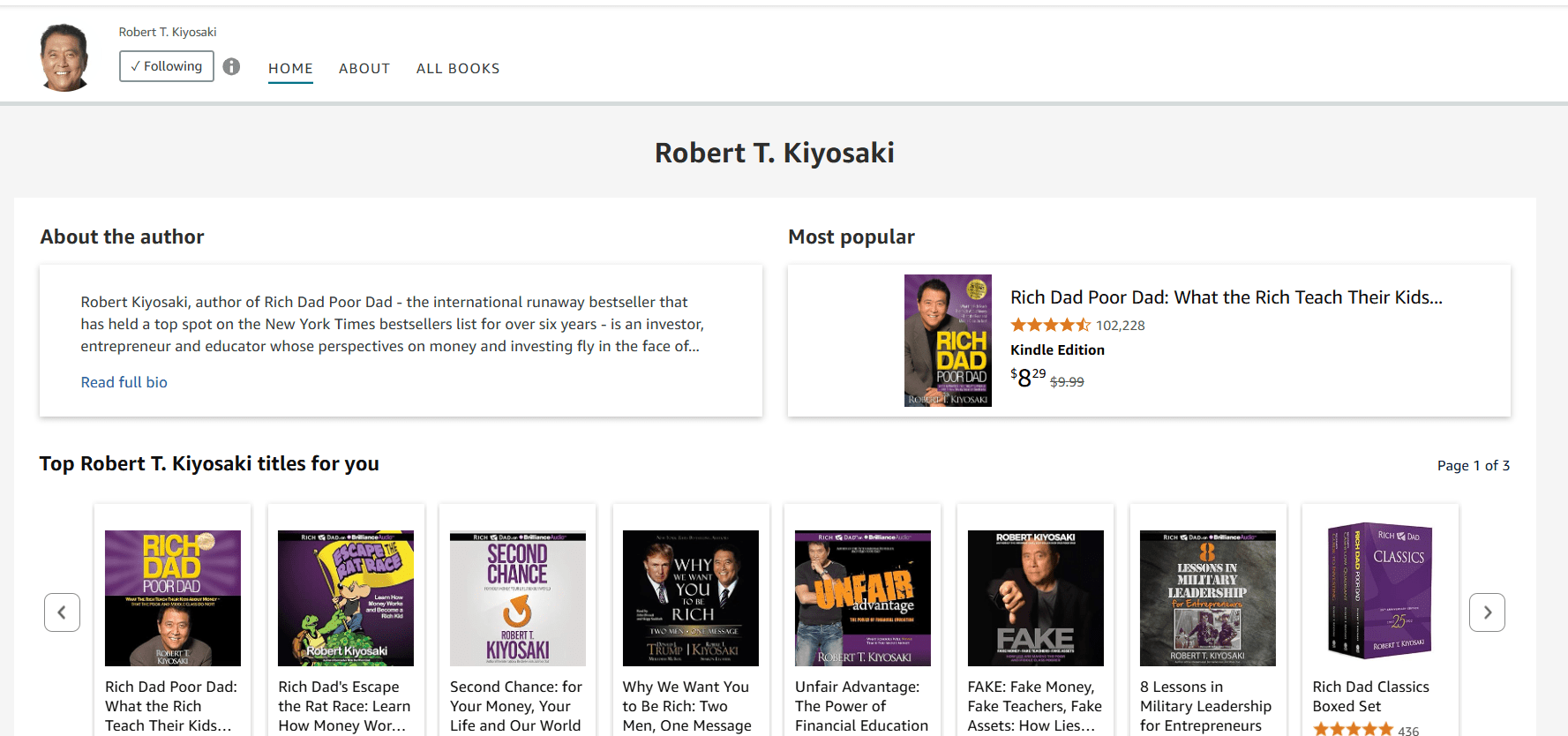
Task: Click carousel title Rich Dad Poor Dad: What the Rich
Action: pos(171,706)
